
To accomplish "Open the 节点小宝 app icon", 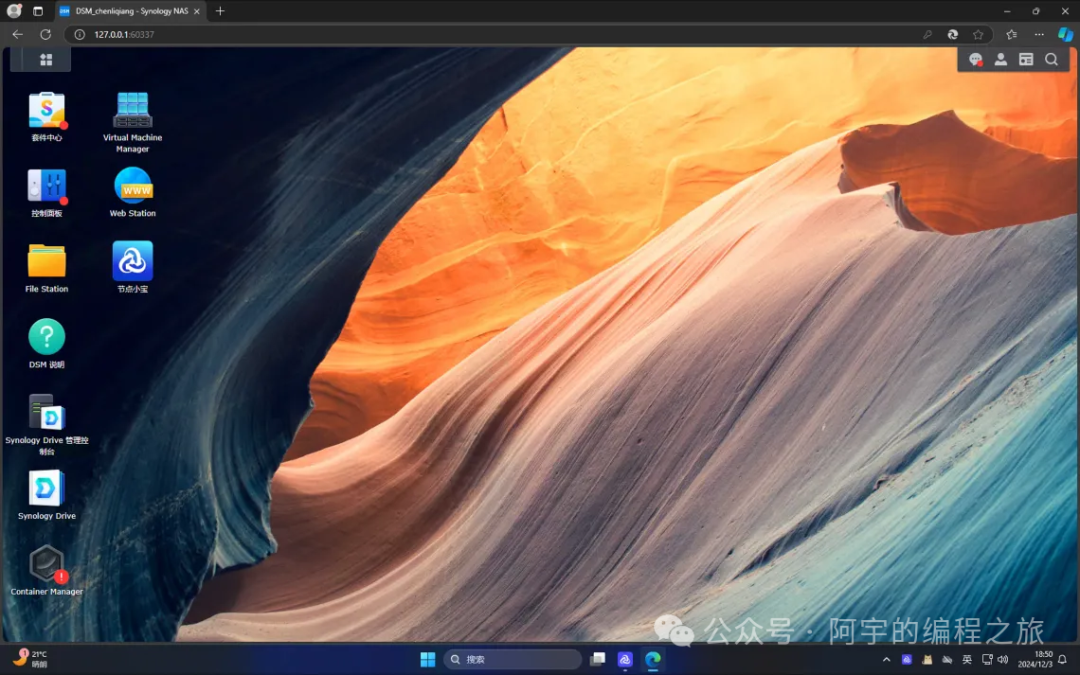I will point(132,262).
